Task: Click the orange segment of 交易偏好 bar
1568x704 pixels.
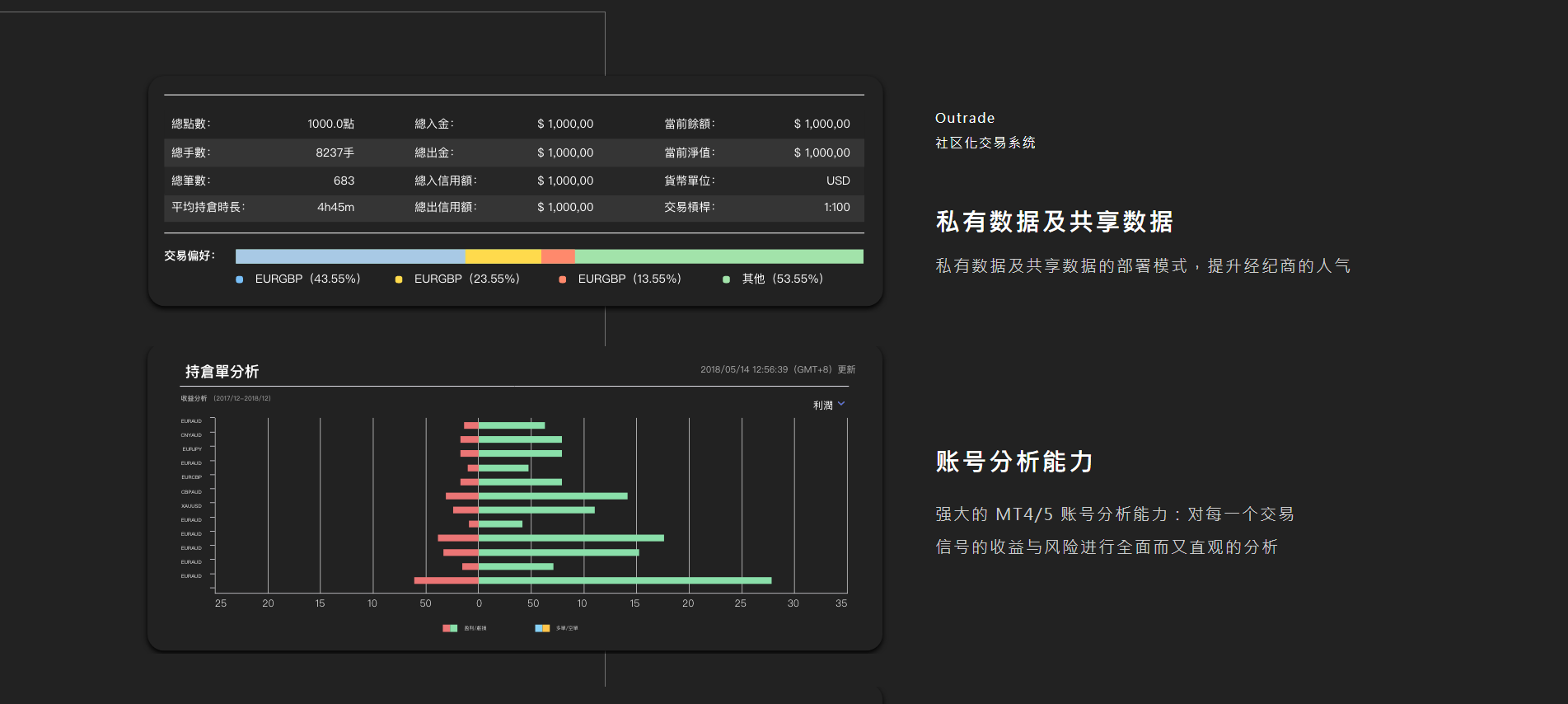Action: (558, 256)
